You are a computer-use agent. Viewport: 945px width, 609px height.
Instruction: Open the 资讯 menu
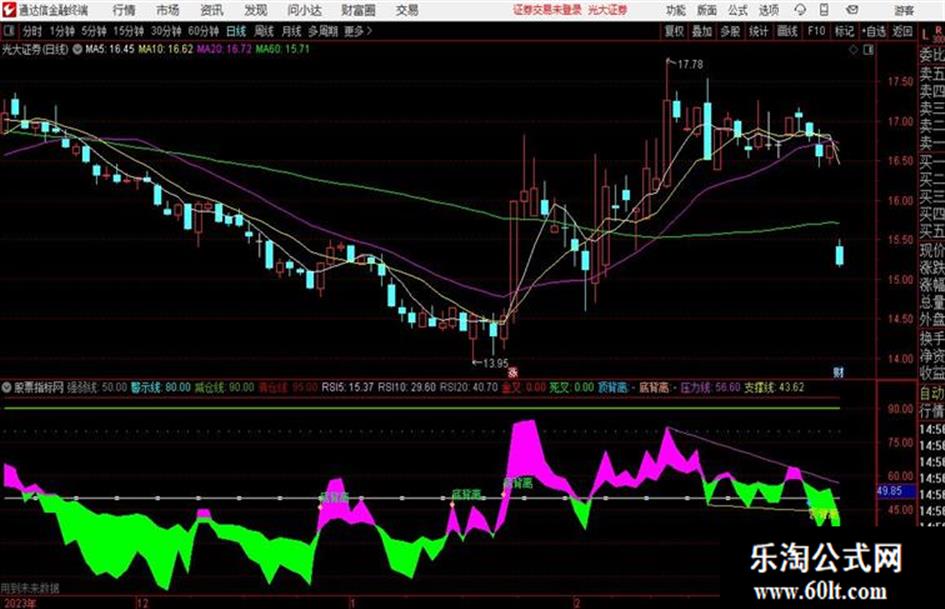pos(212,10)
